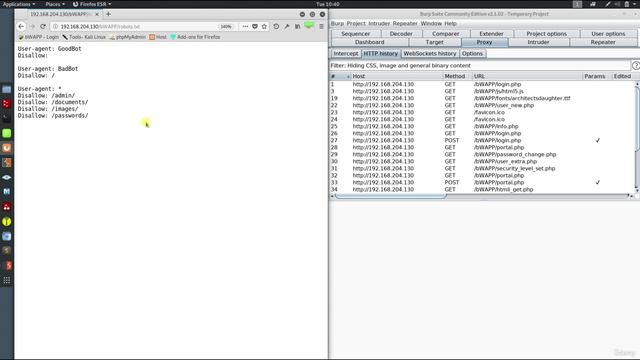Open the yellow circular icon in dock

[x=7, y=222]
